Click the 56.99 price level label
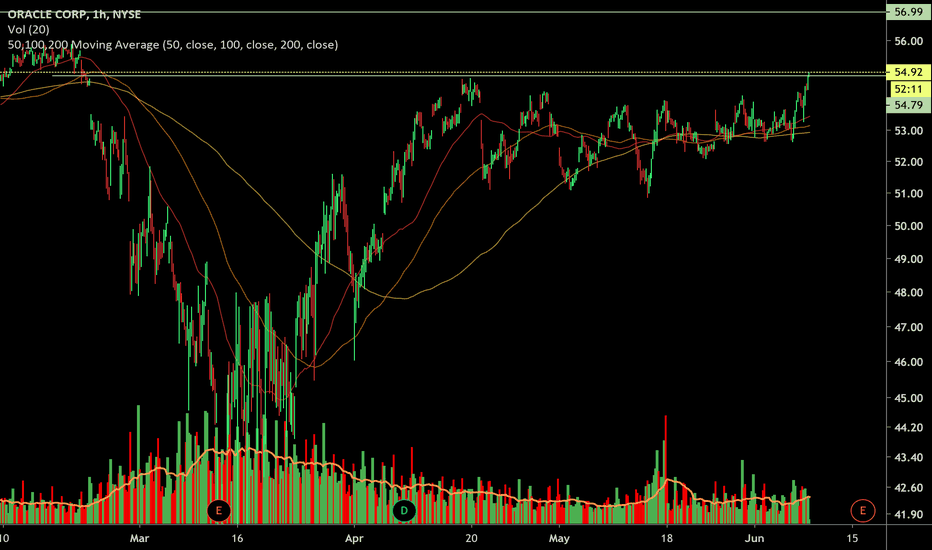The height and width of the screenshot is (550, 932). point(908,12)
